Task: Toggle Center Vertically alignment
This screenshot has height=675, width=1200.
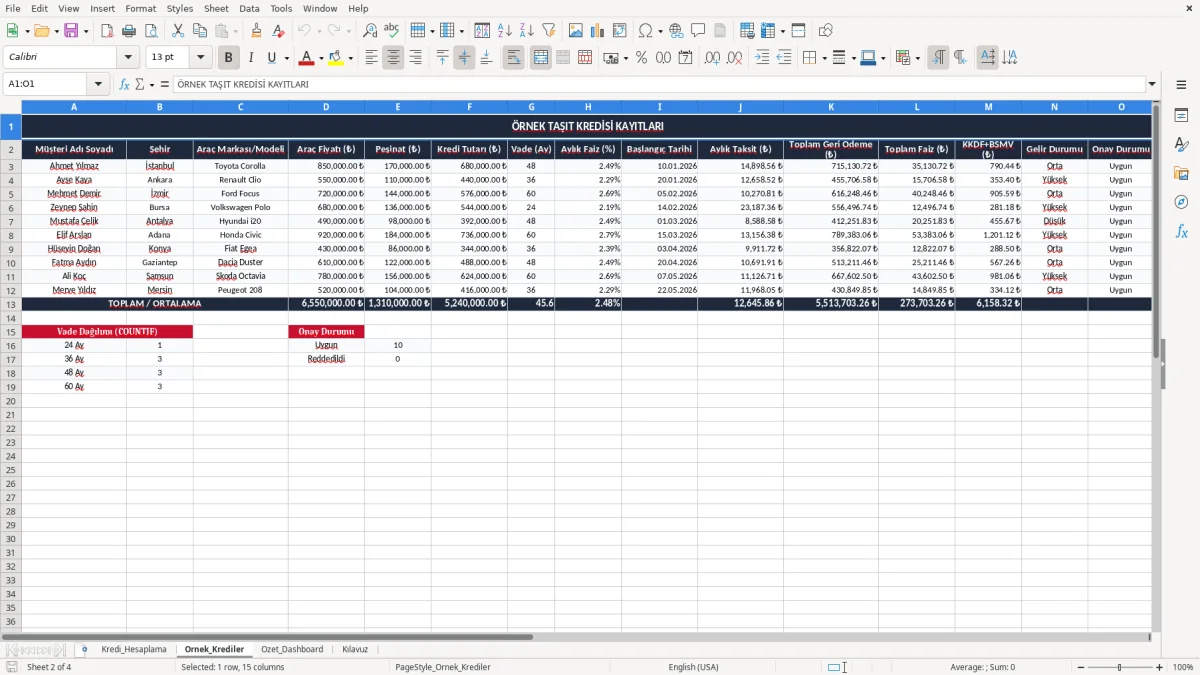Action: point(464,58)
